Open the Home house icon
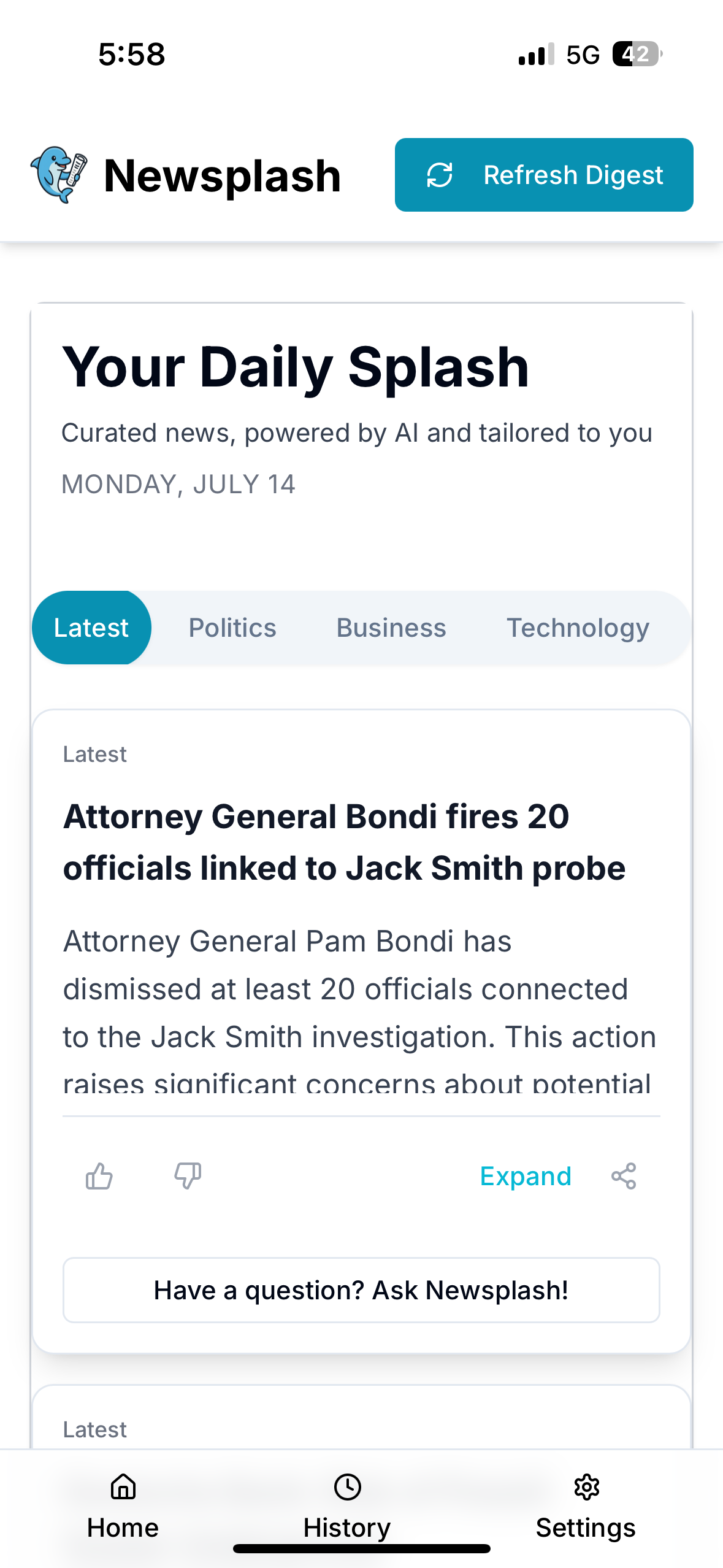The width and height of the screenshot is (723, 1568). (x=123, y=1486)
